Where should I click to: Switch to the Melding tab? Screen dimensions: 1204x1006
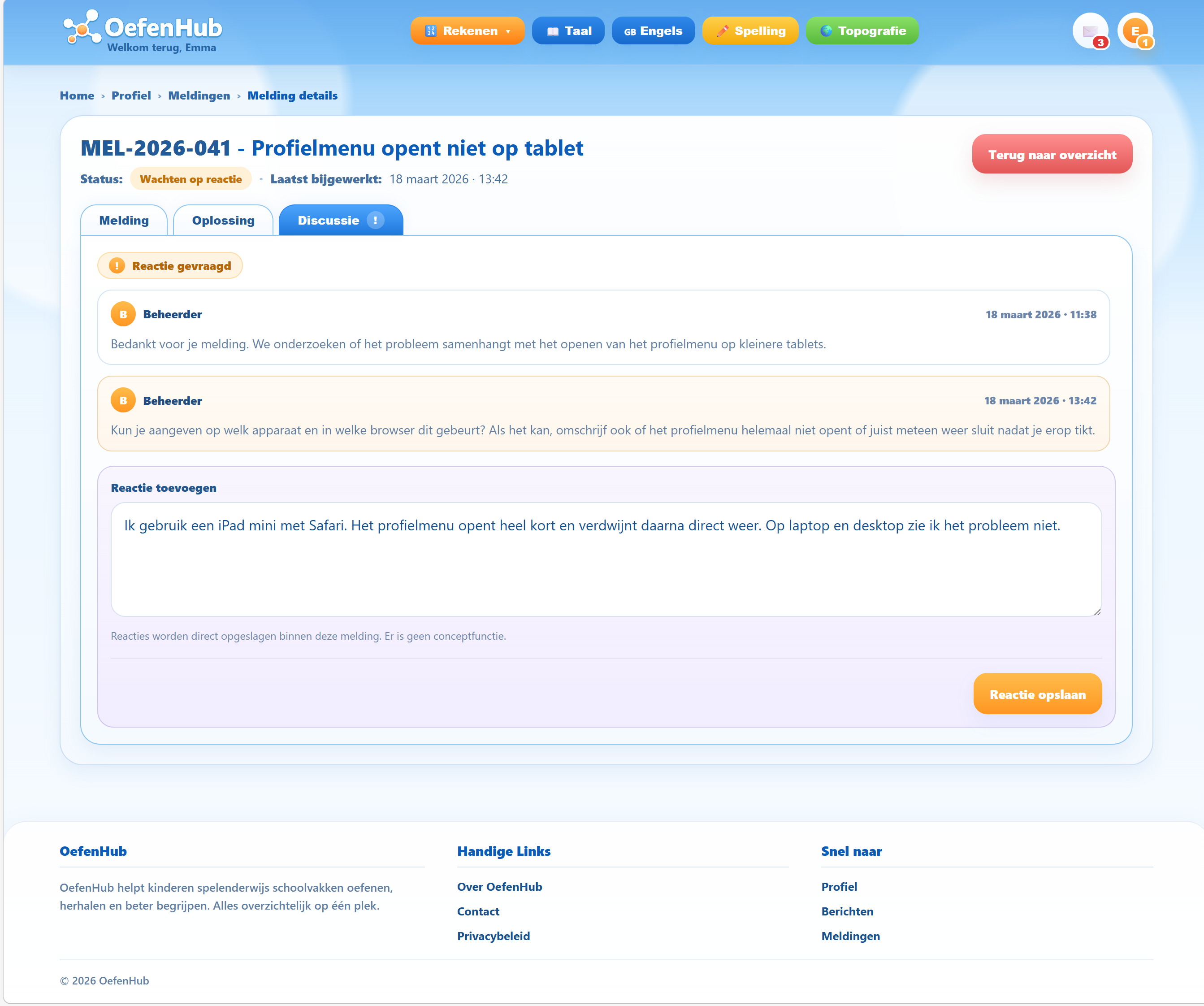tap(124, 220)
